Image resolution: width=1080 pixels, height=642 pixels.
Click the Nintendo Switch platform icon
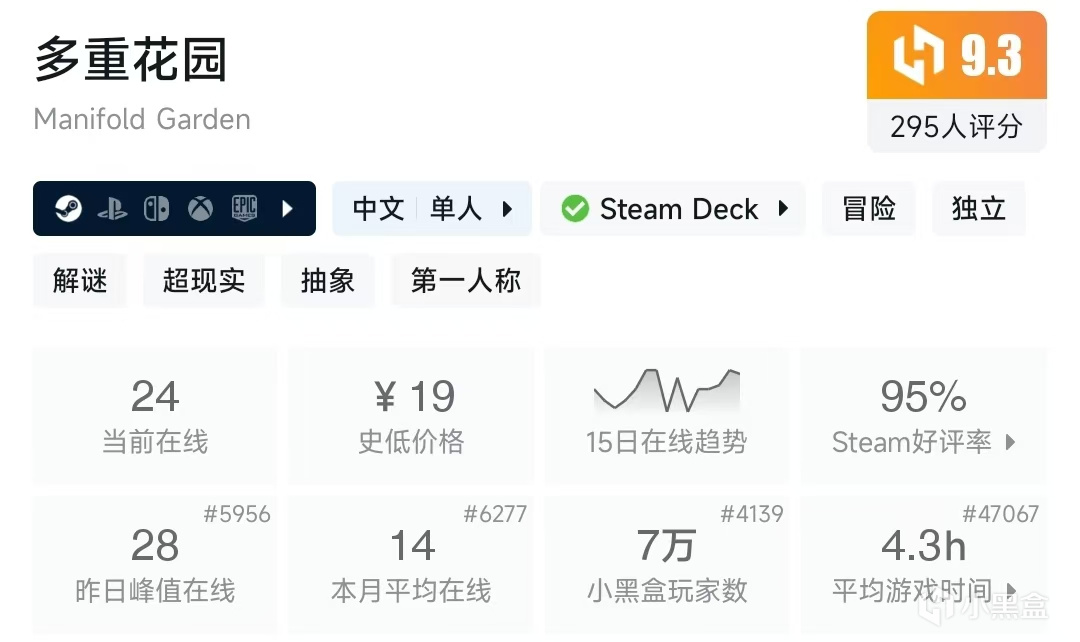click(156, 209)
